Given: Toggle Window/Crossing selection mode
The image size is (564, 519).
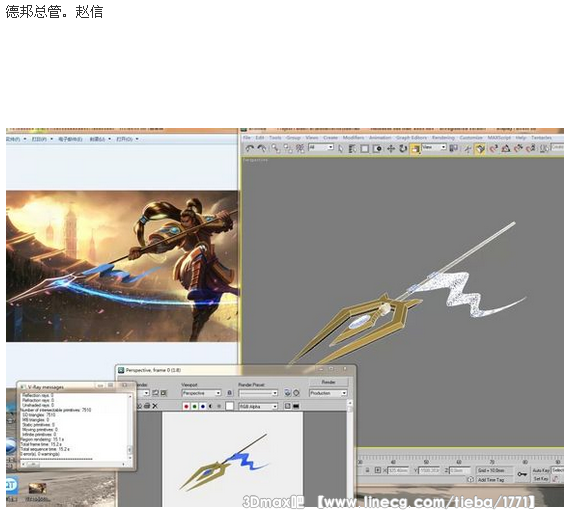Looking at the screenshot, I should point(377,149).
